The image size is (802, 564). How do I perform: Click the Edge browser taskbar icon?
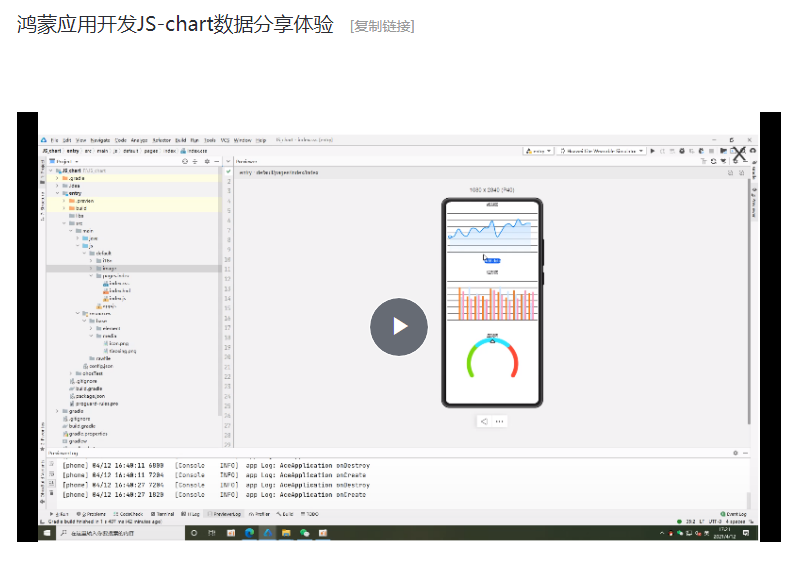(249, 533)
